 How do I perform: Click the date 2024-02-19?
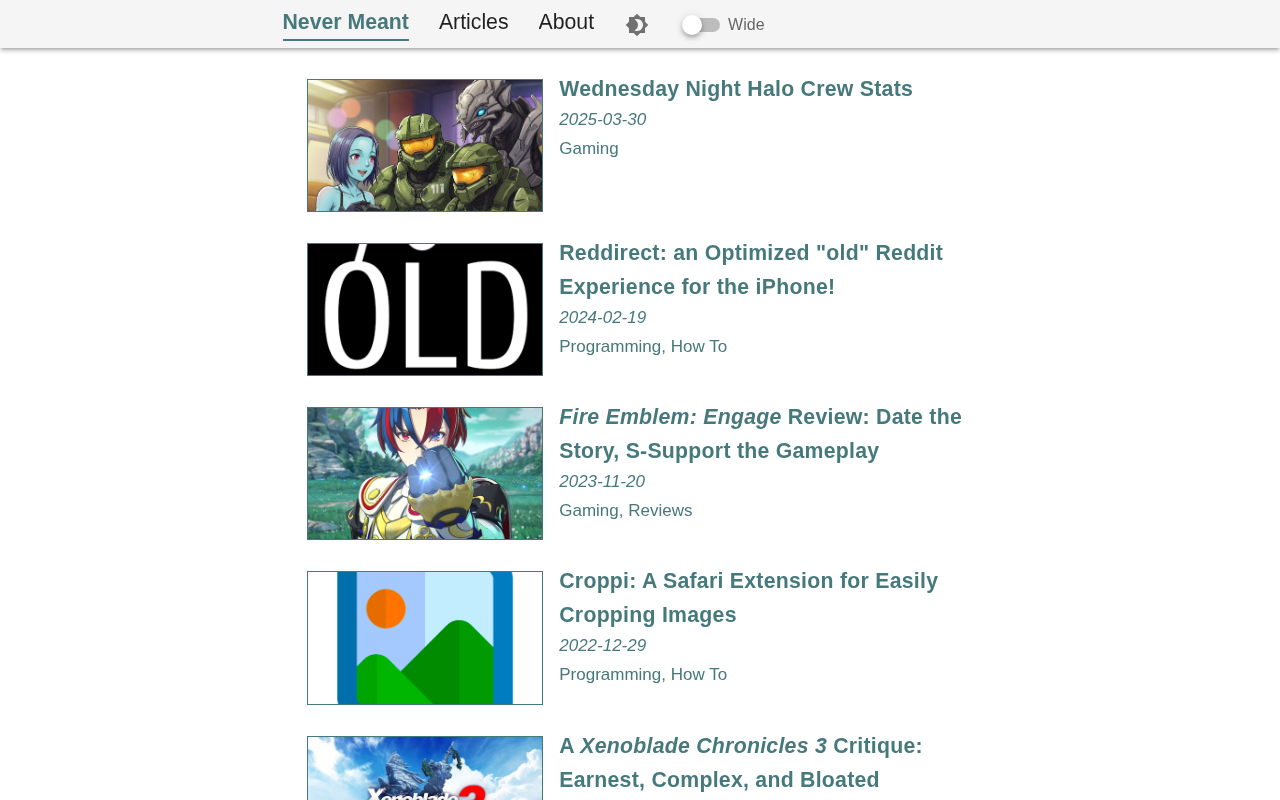coord(602,318)
